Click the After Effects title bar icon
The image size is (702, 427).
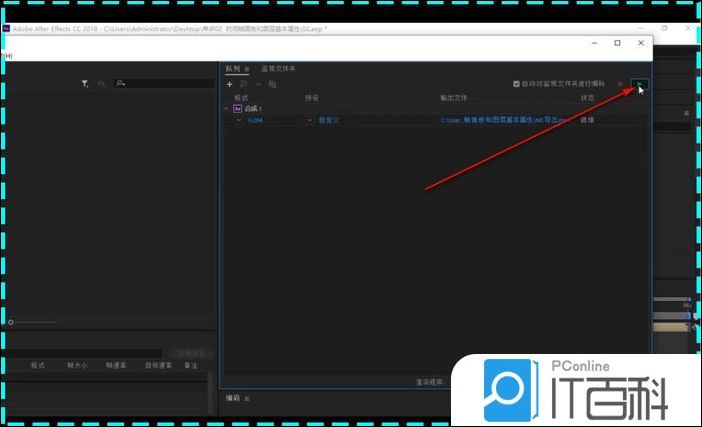point(6,29)
